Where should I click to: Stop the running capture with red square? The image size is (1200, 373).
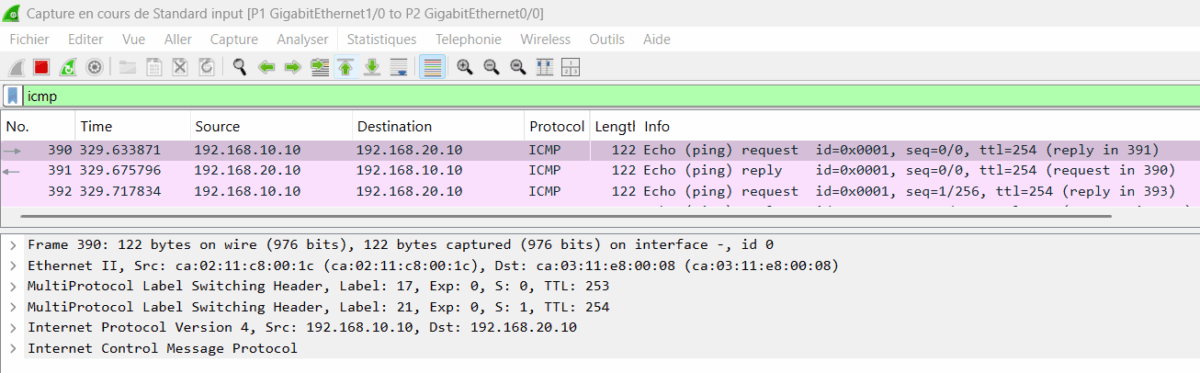pyautogui.click(x=42, y=67)
